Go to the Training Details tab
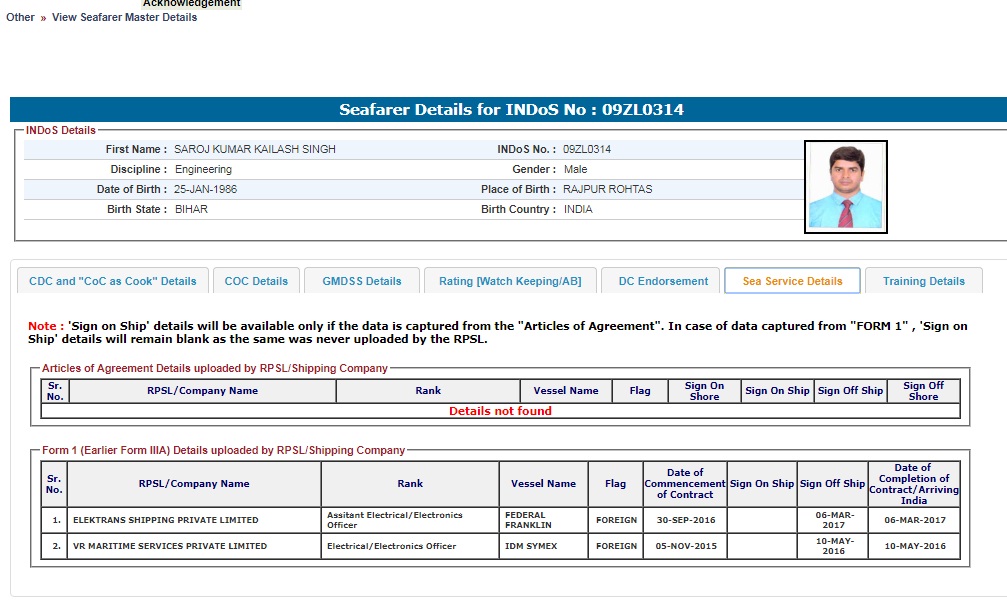Screen dimensions: 1007x600 923,281
